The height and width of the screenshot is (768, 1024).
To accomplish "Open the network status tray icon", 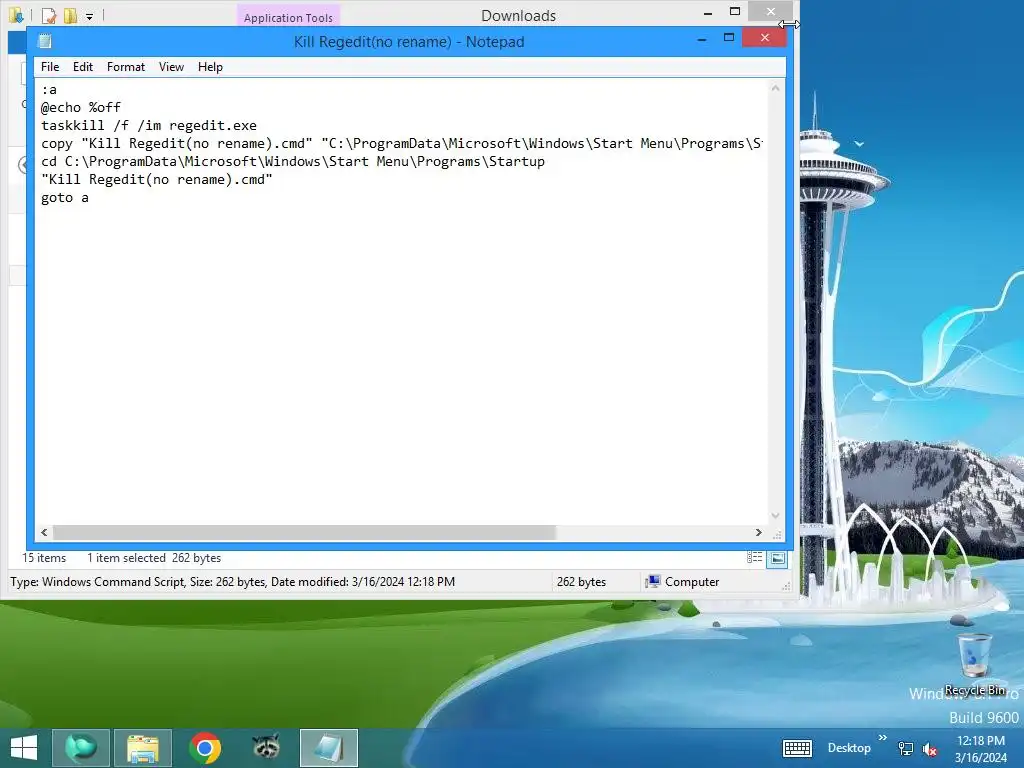I will [906, 748].
